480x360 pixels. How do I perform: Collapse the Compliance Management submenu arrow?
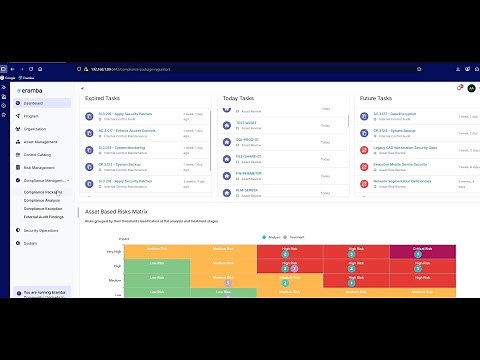(x=68, y=180)
